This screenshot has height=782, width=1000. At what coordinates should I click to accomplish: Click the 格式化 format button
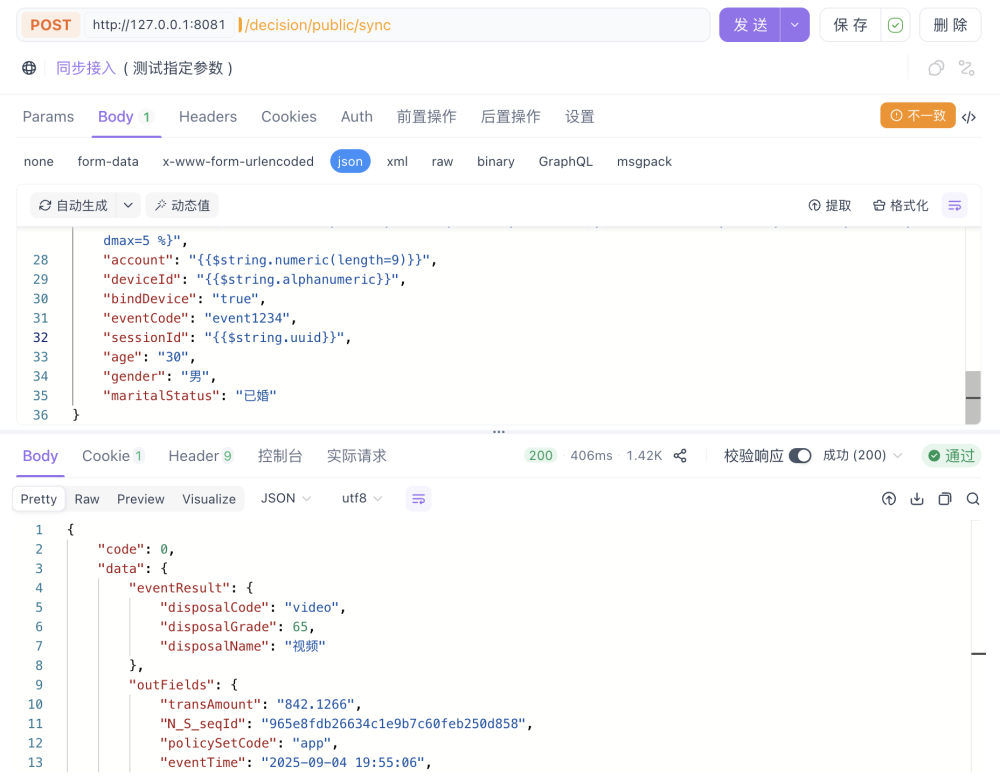click(x=901, y=205)
